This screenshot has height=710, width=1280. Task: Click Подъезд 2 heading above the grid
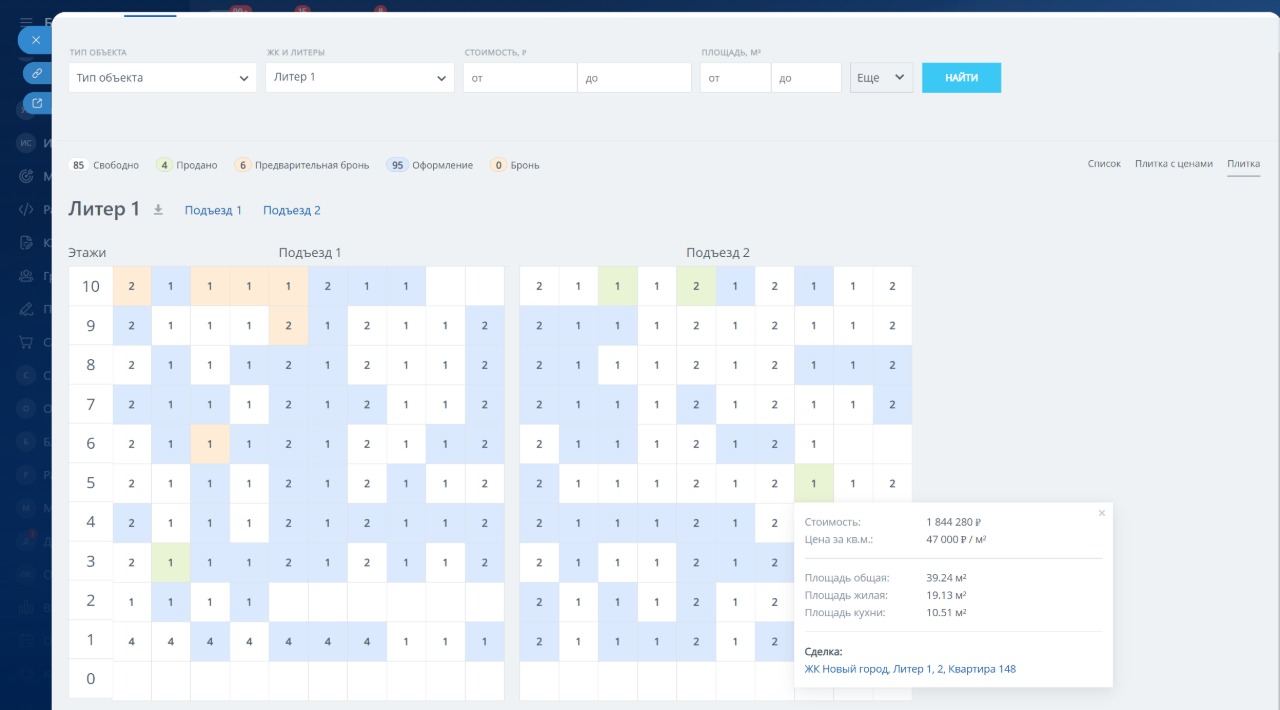[x=718, y=253]
